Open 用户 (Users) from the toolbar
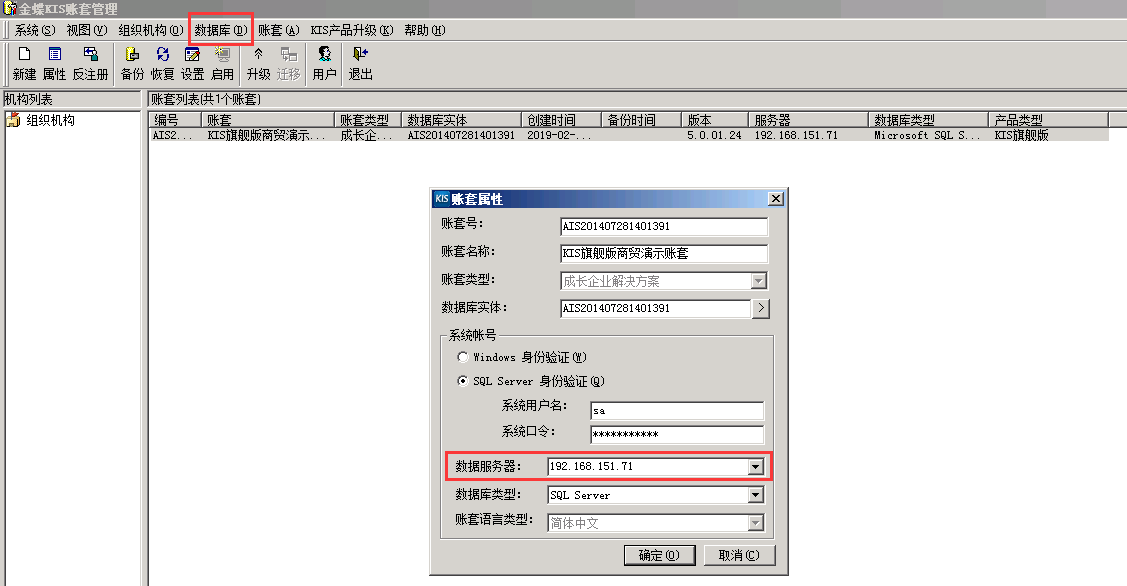Screen dimensions: 1127x586 click(x=324, y=63)
